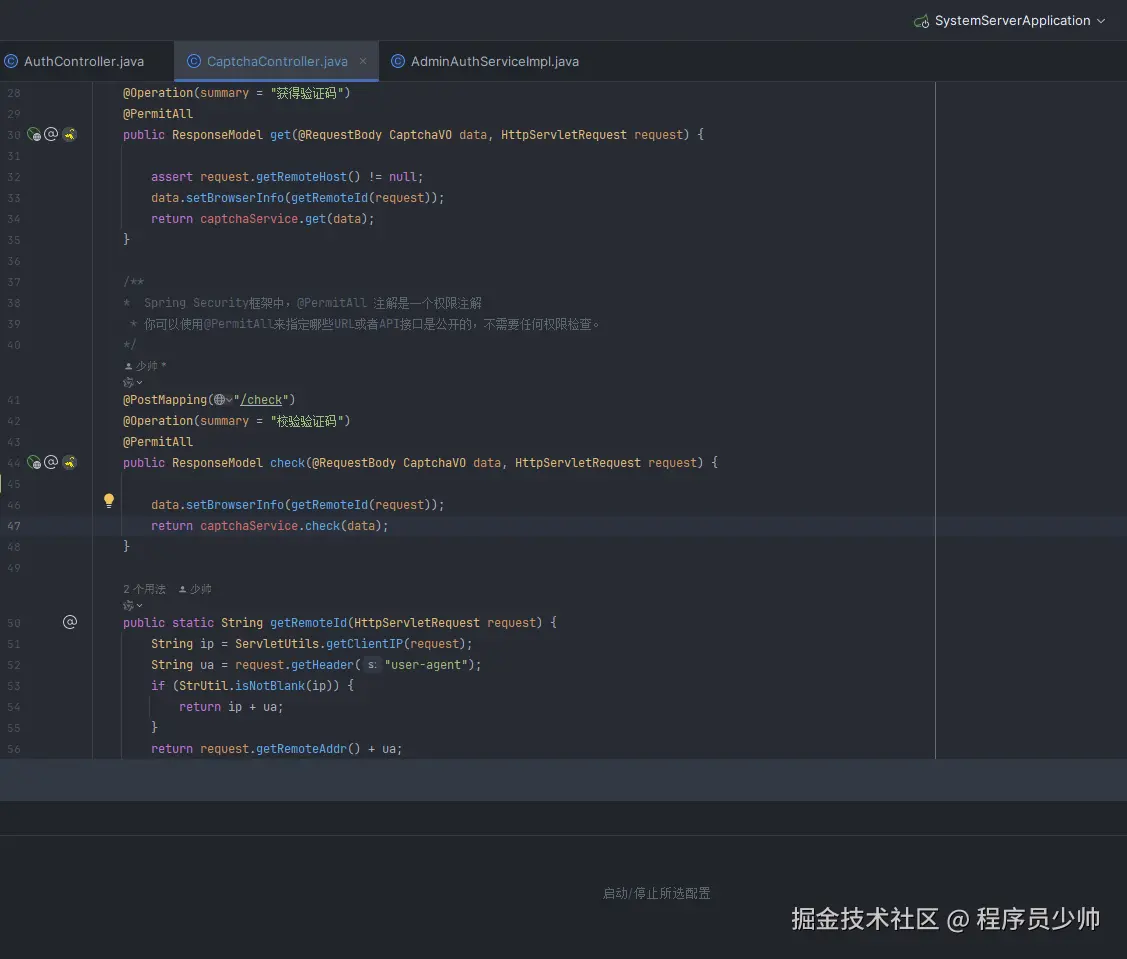Click line number 32 in the gutter
Image resolution: width=1127 pixels, height=959 pixels.
pos(14,177)
